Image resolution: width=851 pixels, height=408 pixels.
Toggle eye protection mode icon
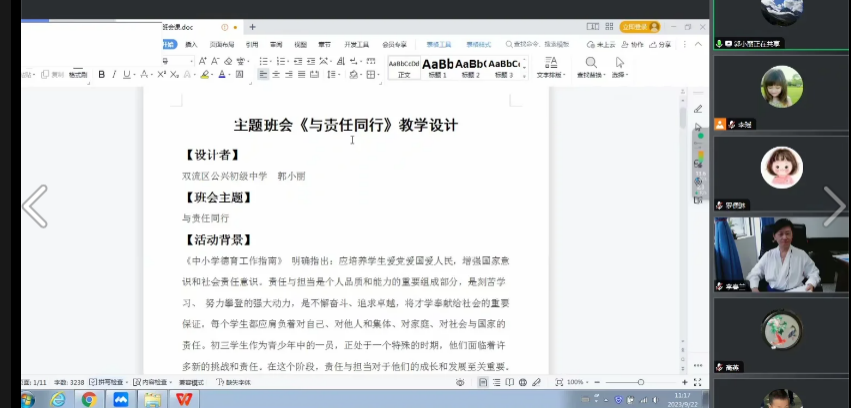(x=460, y=382)
